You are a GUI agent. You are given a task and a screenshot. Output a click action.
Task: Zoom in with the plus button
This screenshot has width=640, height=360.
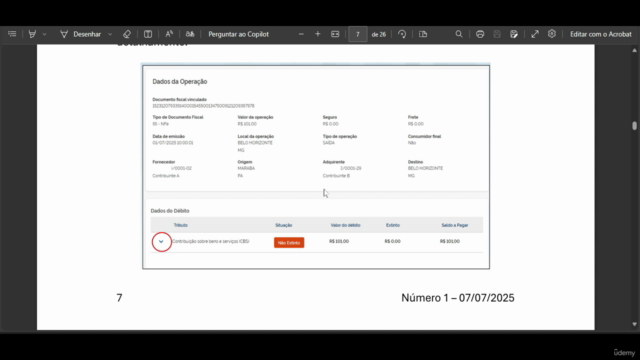tap(318, 34)
